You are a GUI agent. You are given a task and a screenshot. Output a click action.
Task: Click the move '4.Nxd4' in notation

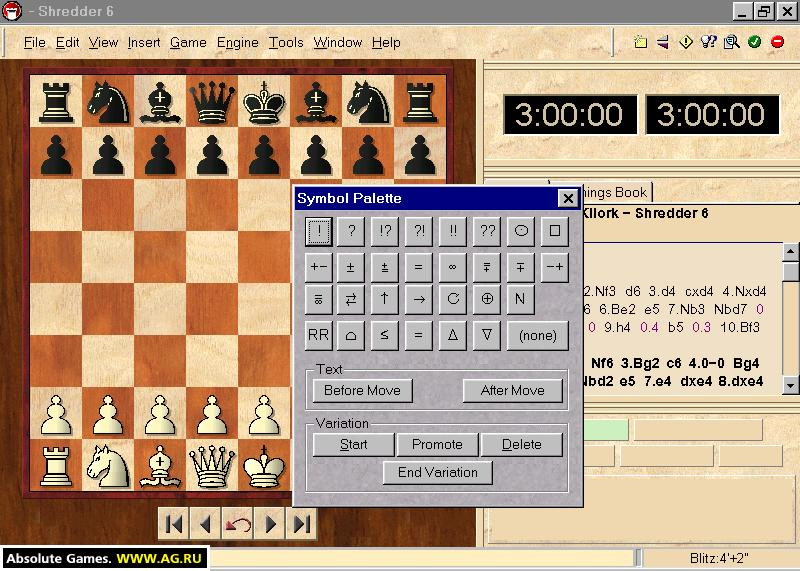pos(744,291)
